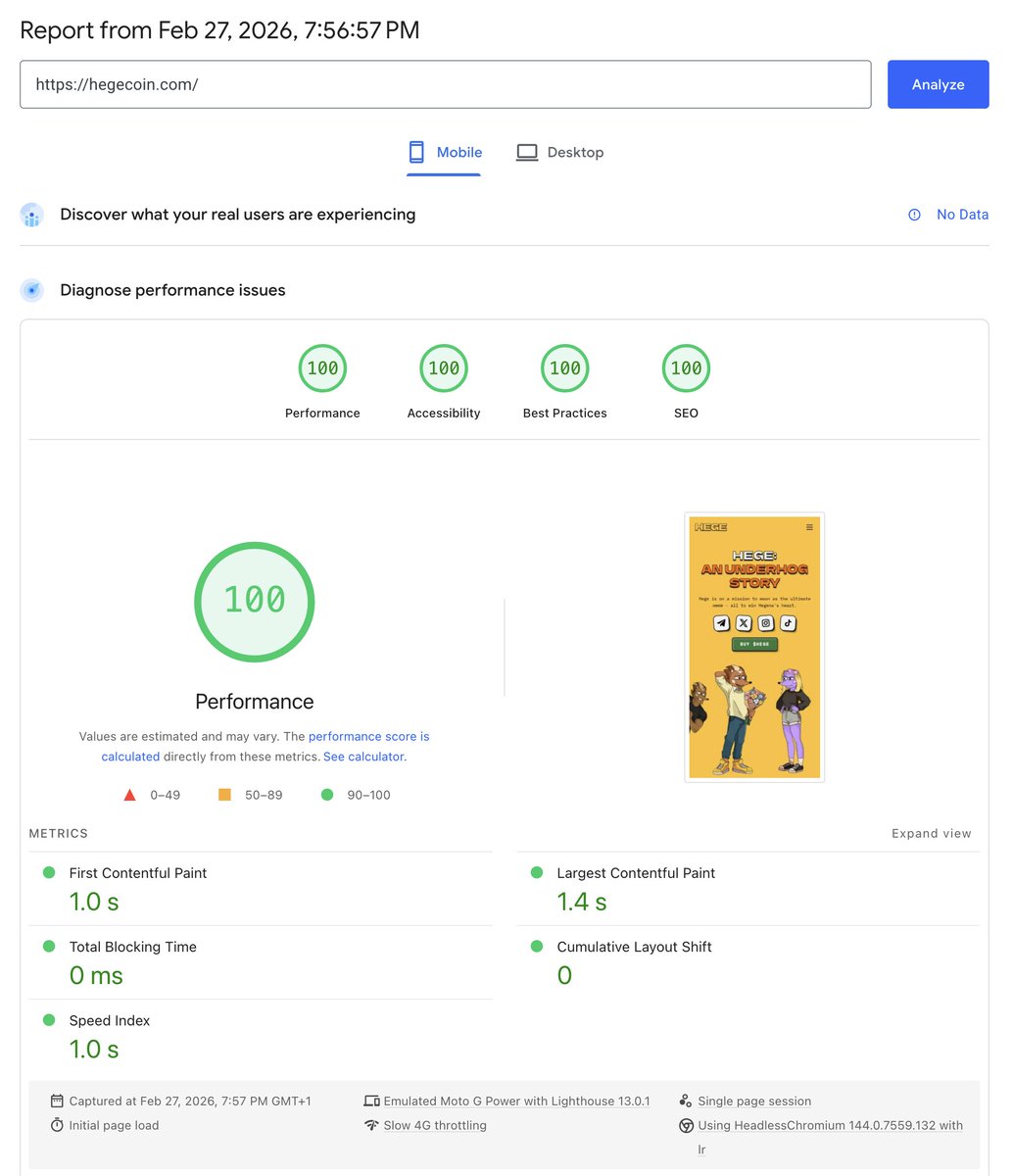This screenshot has width=1013, height=1176.
Task: Click the No Data link
Action: click(962, 215)
